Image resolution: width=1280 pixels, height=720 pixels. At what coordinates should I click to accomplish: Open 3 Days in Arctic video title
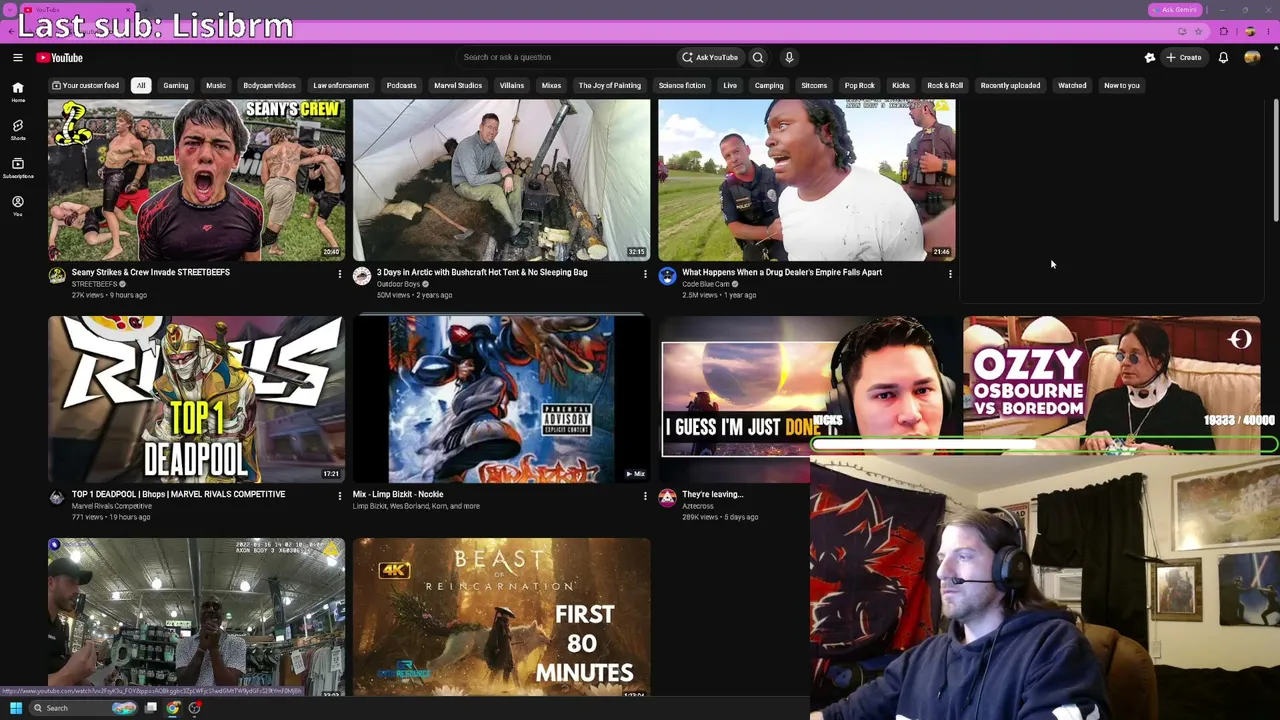click(482, 272)
